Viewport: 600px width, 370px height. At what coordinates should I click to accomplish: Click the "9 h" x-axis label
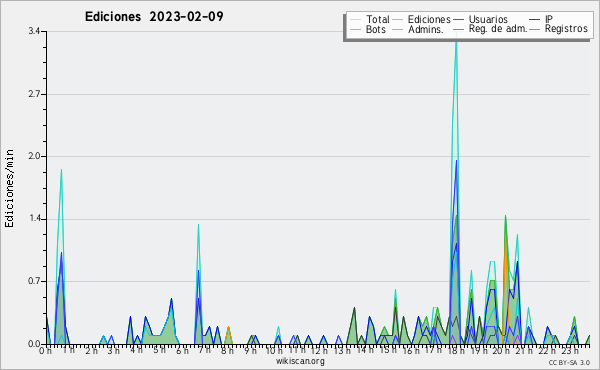250,351
